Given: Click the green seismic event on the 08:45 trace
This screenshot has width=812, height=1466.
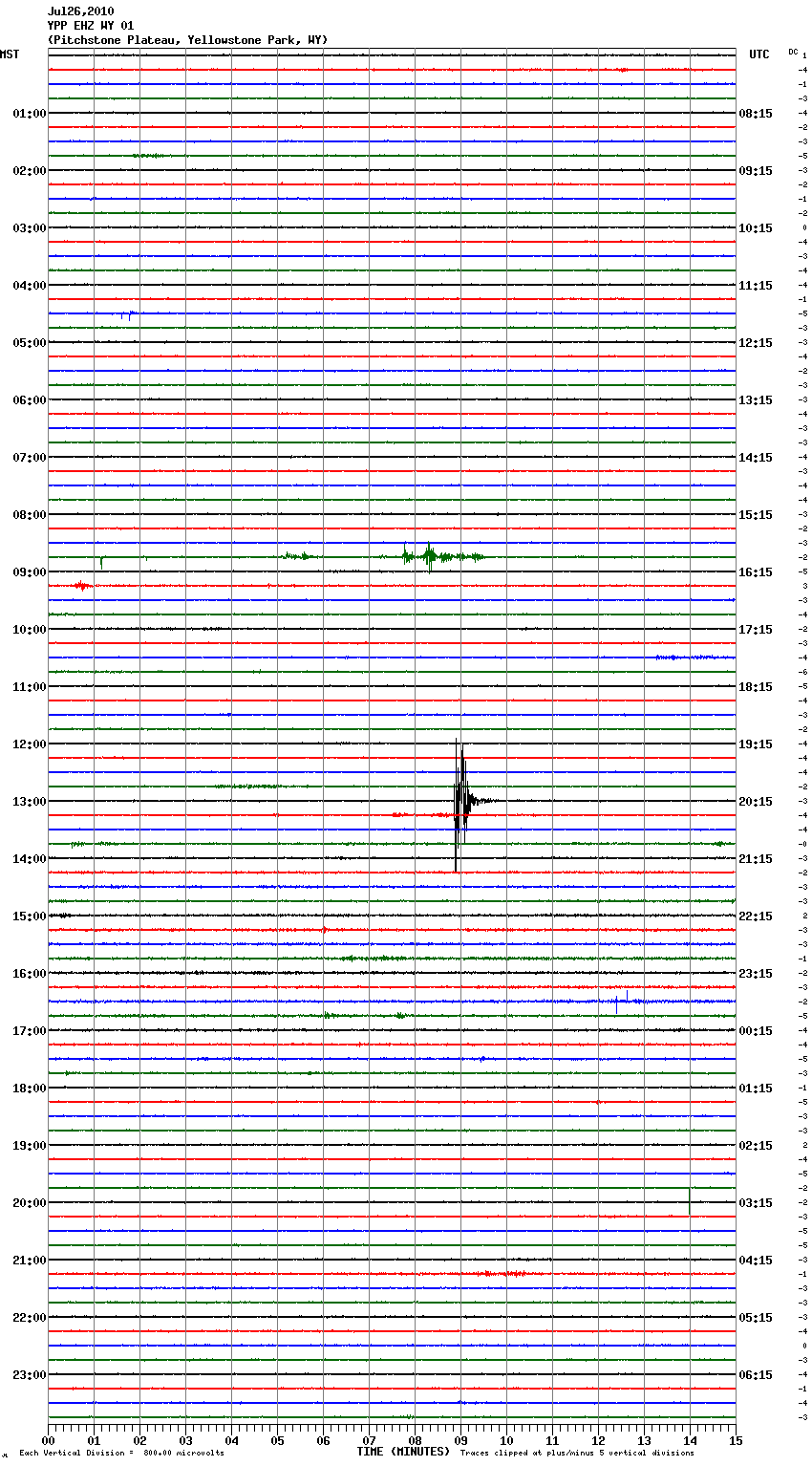Looking at the screenshot, I should [430, 556].
